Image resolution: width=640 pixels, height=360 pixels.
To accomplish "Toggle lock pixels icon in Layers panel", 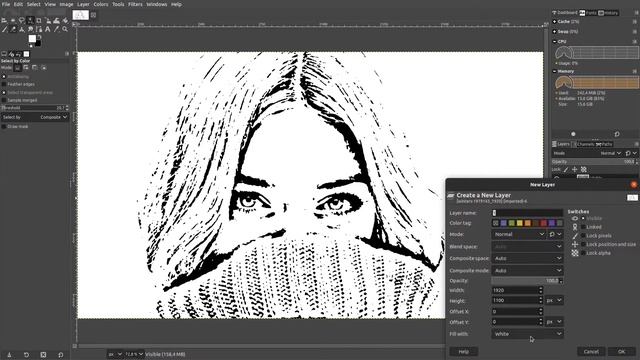I will (566, 169).
